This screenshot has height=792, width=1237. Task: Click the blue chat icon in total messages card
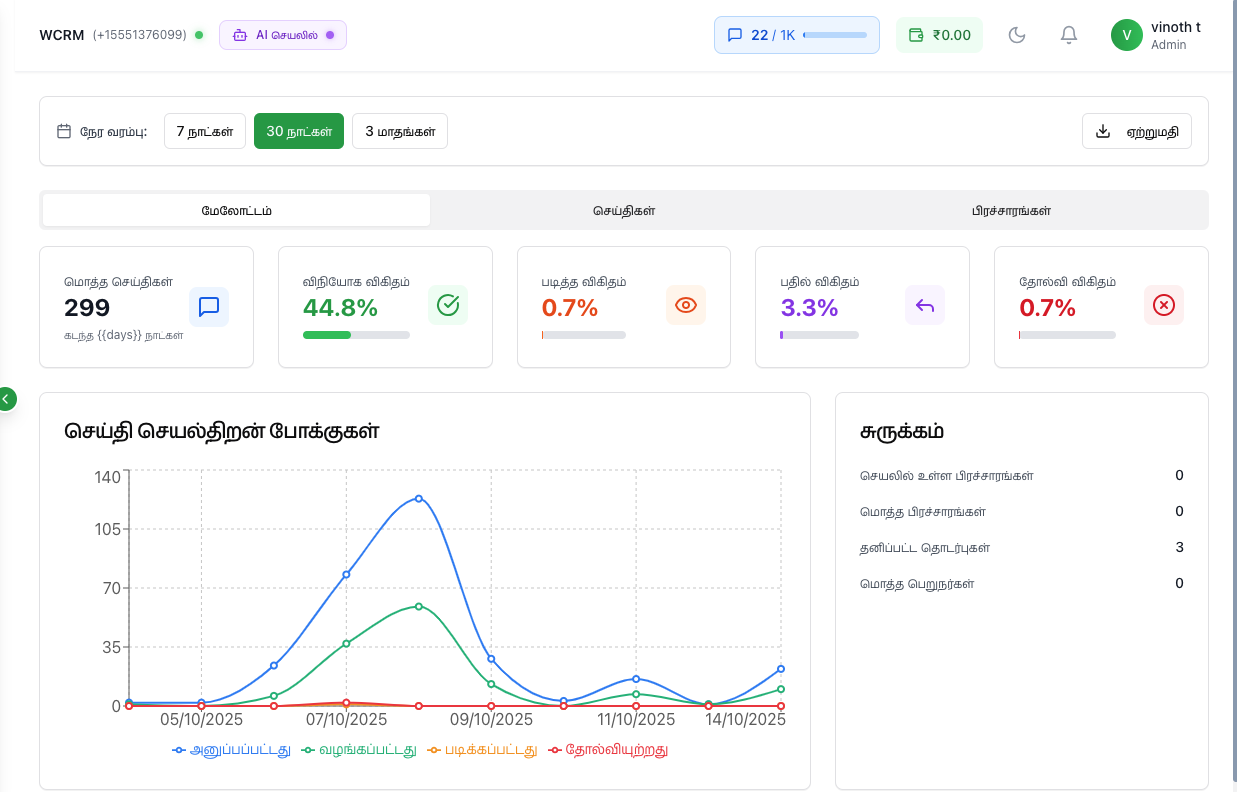click(209, 306)
